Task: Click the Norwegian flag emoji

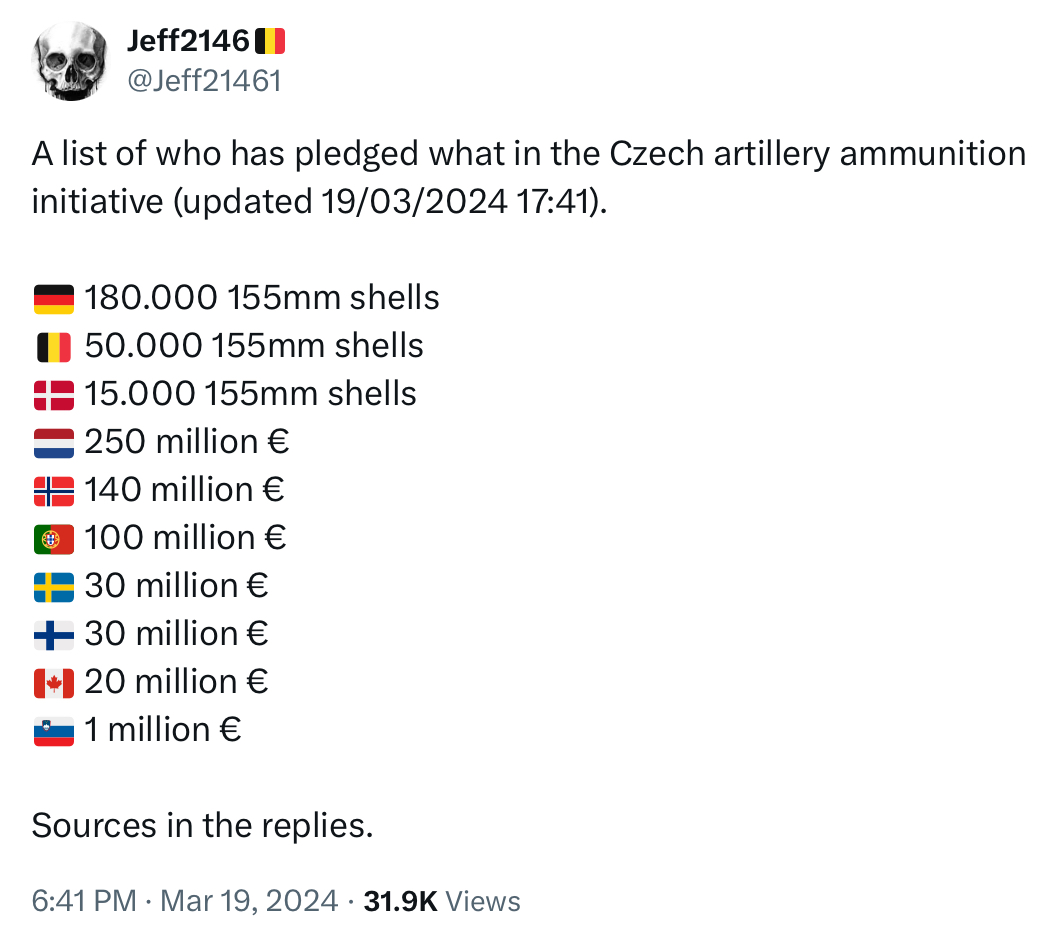Action: (54, 490)
